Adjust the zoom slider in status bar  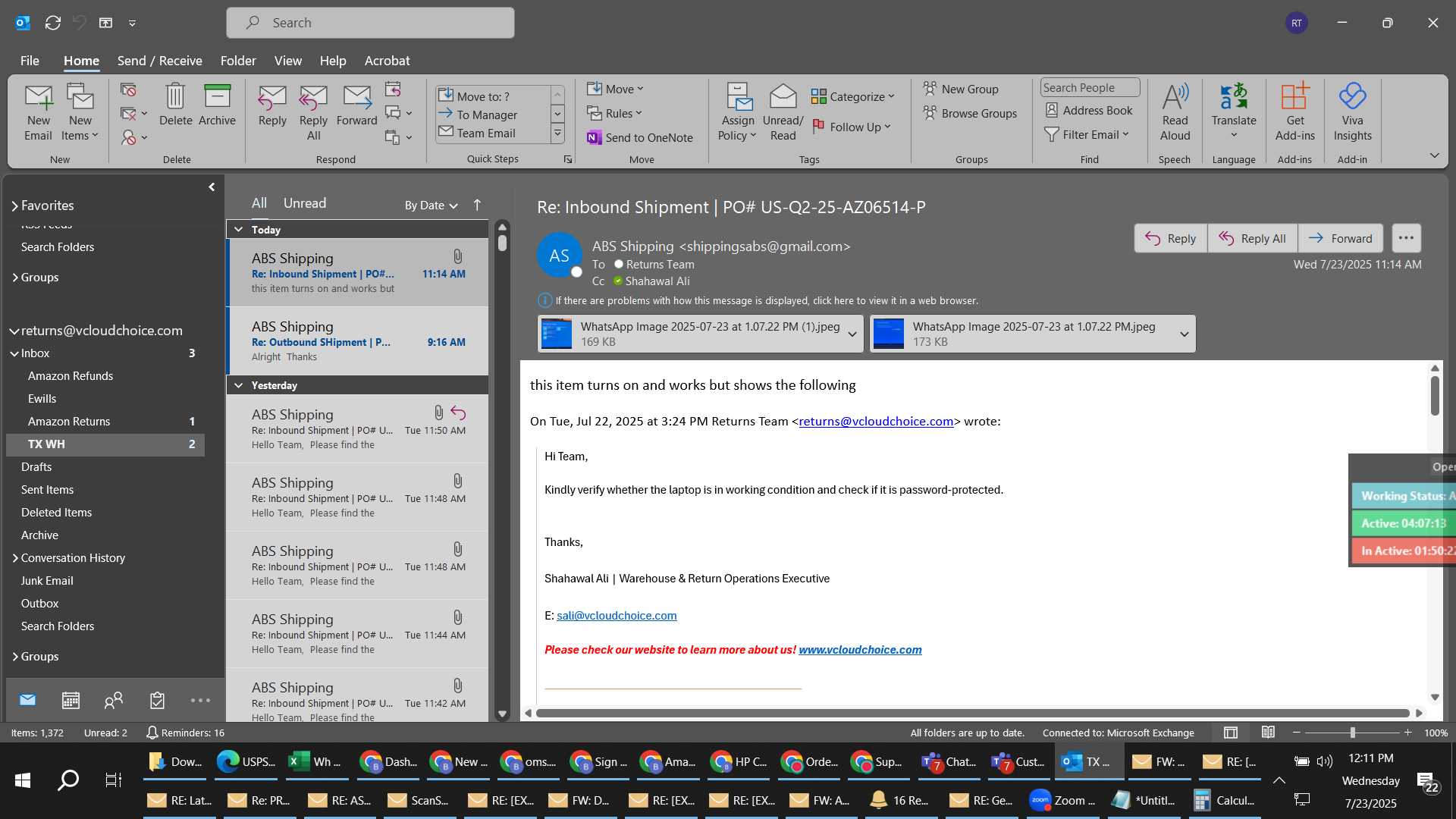click(x=1352, y=733)
